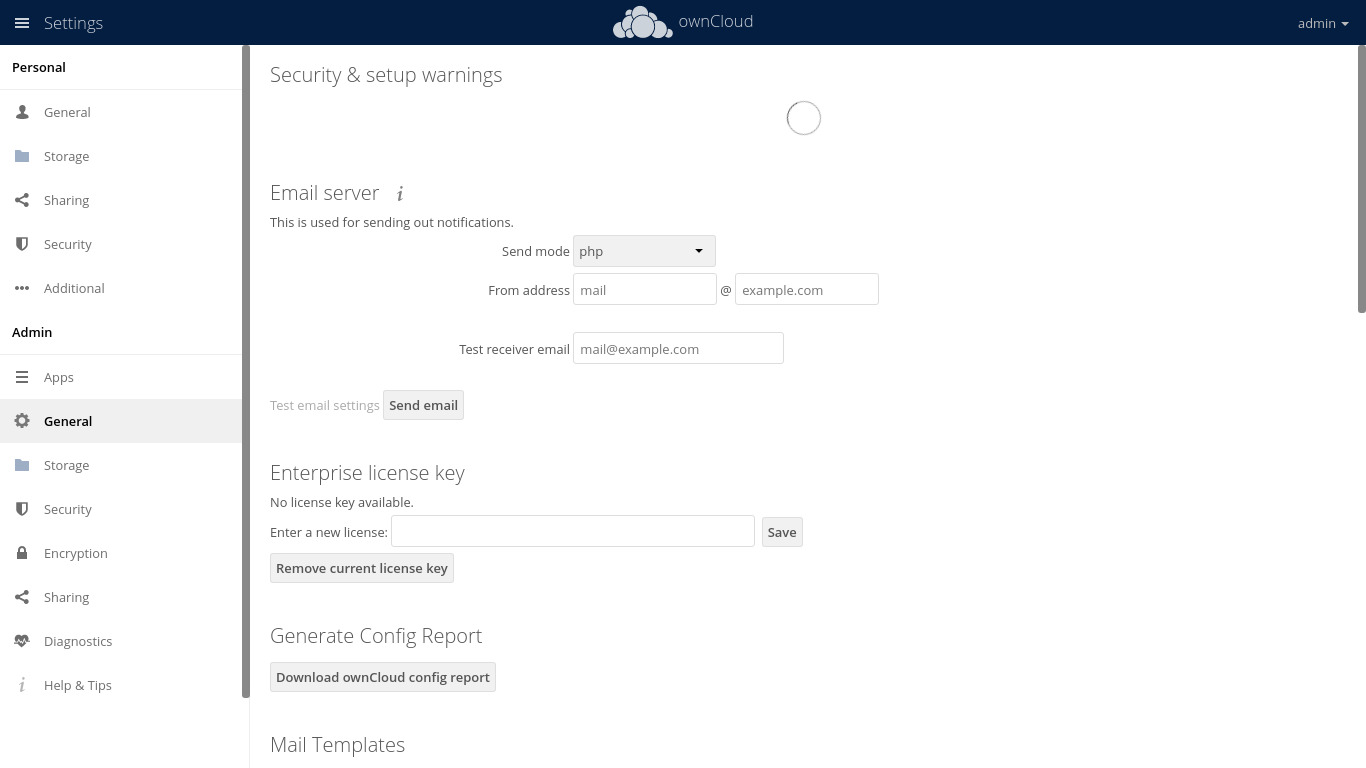1366x768 pixels.
Task: Open the admin user dropdown menu
Action: point(1322,23)
